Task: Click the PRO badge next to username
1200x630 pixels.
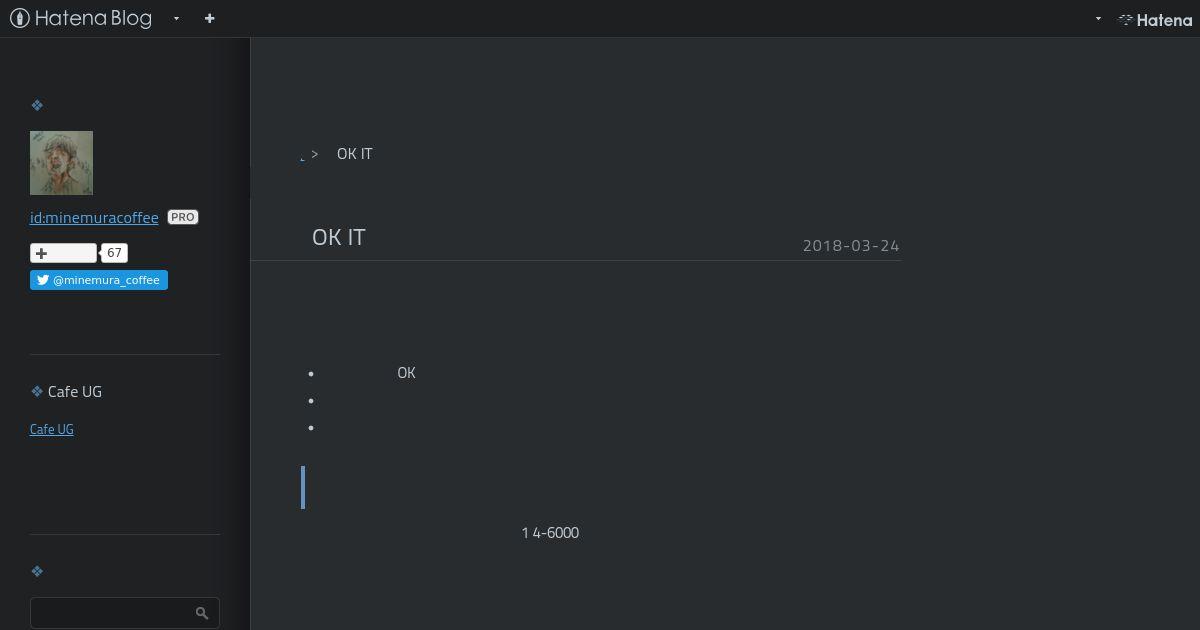Action: (183, 217)
